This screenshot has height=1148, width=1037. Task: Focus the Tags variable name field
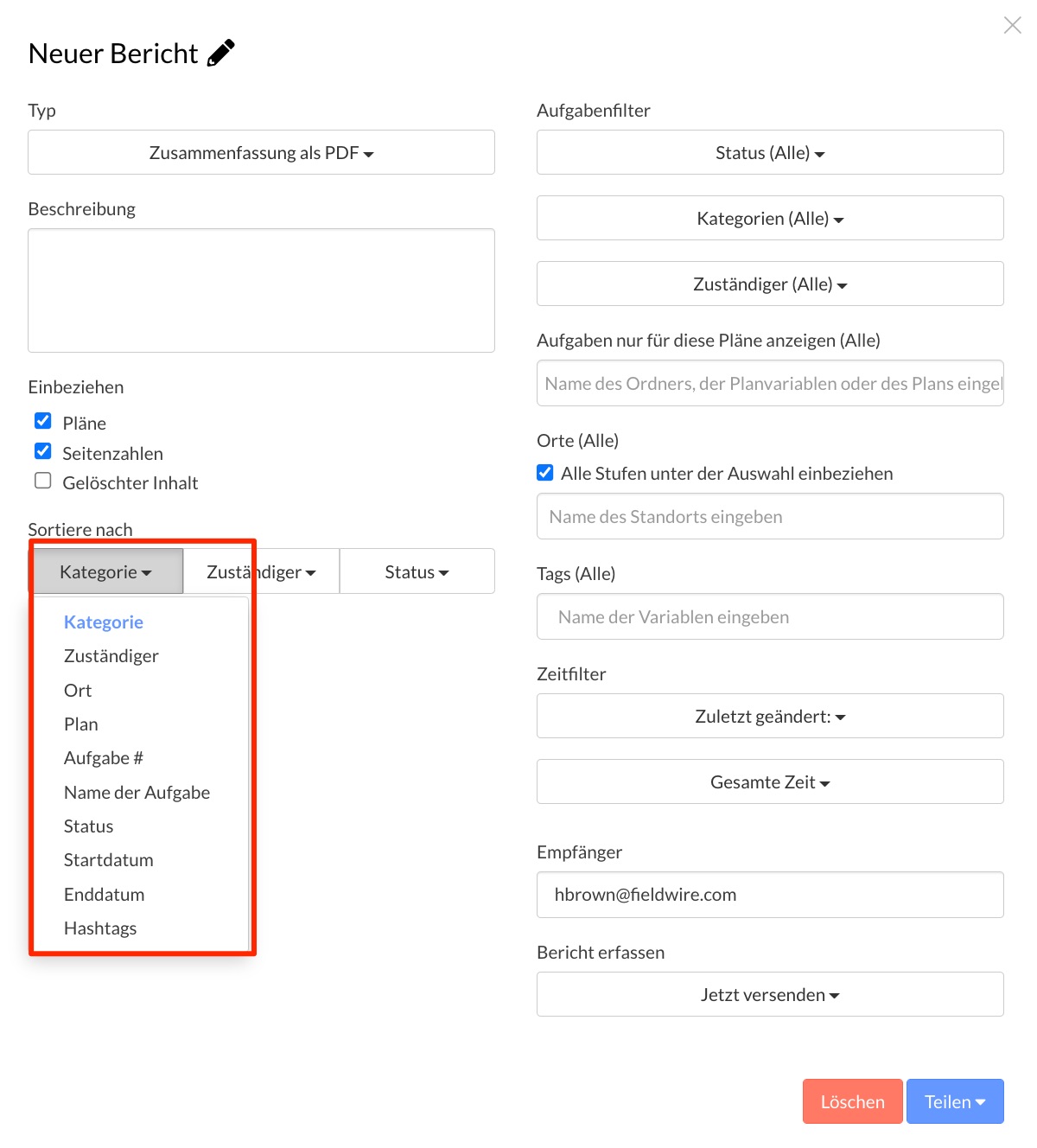[x=770, y=616]
